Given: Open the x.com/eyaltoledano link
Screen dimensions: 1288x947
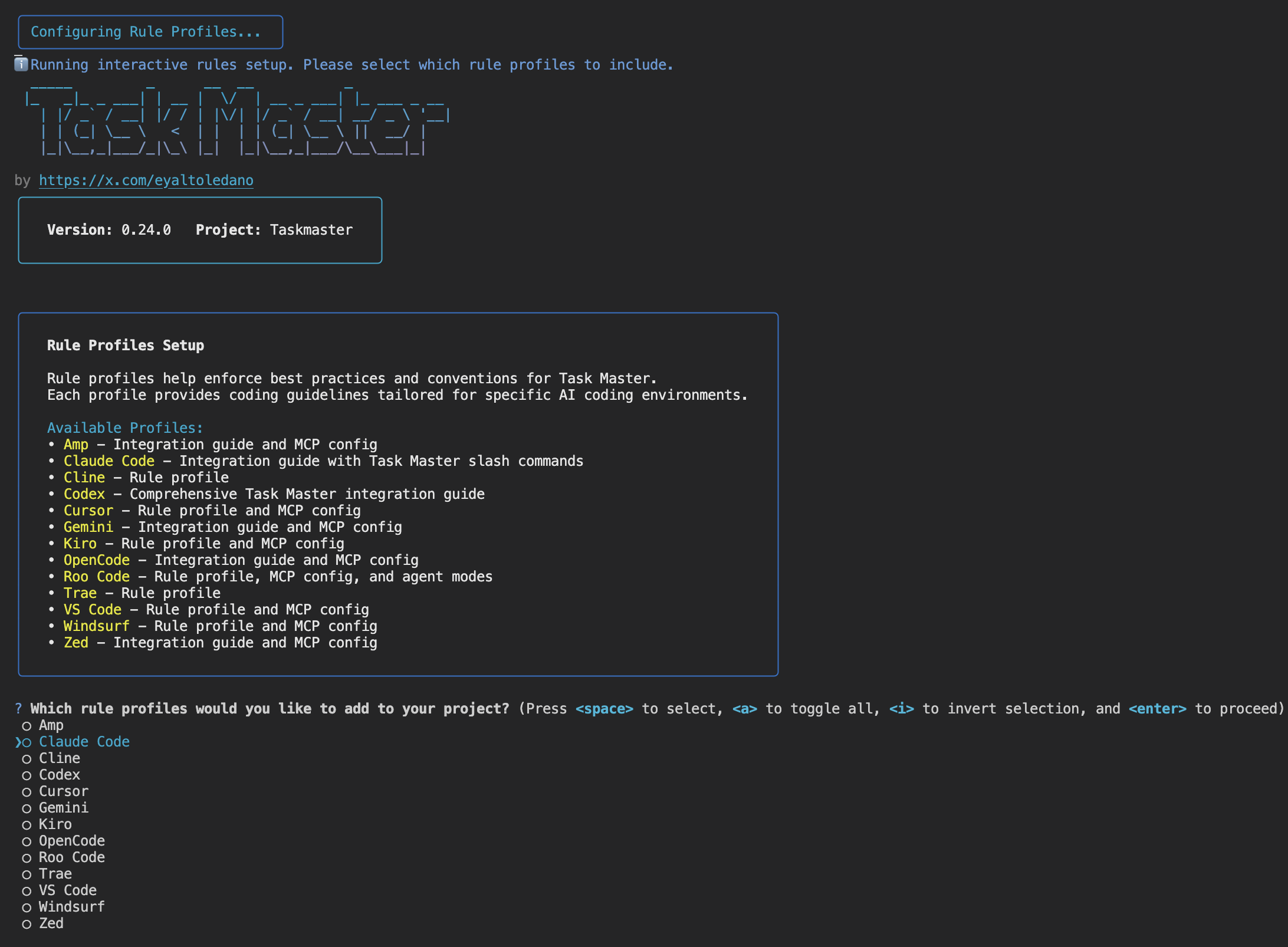Looking at the screenshot, I should point(146,180).
